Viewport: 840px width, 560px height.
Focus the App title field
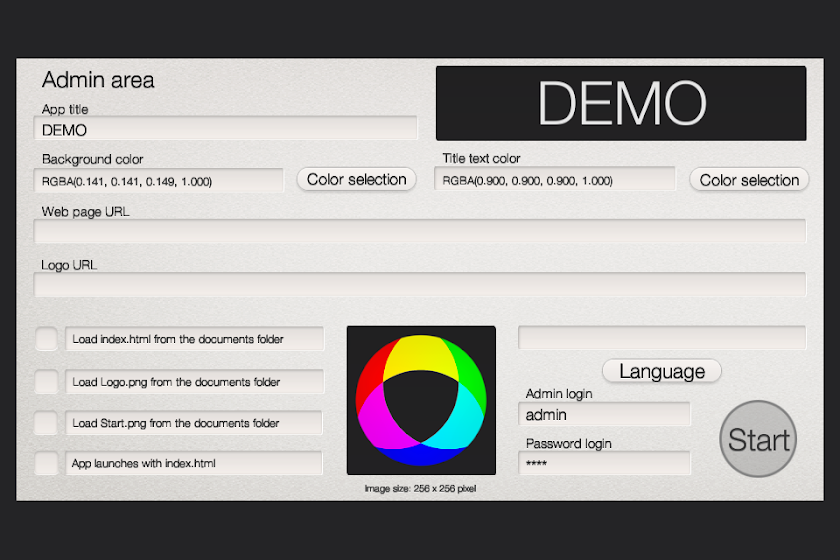[226, 129]
